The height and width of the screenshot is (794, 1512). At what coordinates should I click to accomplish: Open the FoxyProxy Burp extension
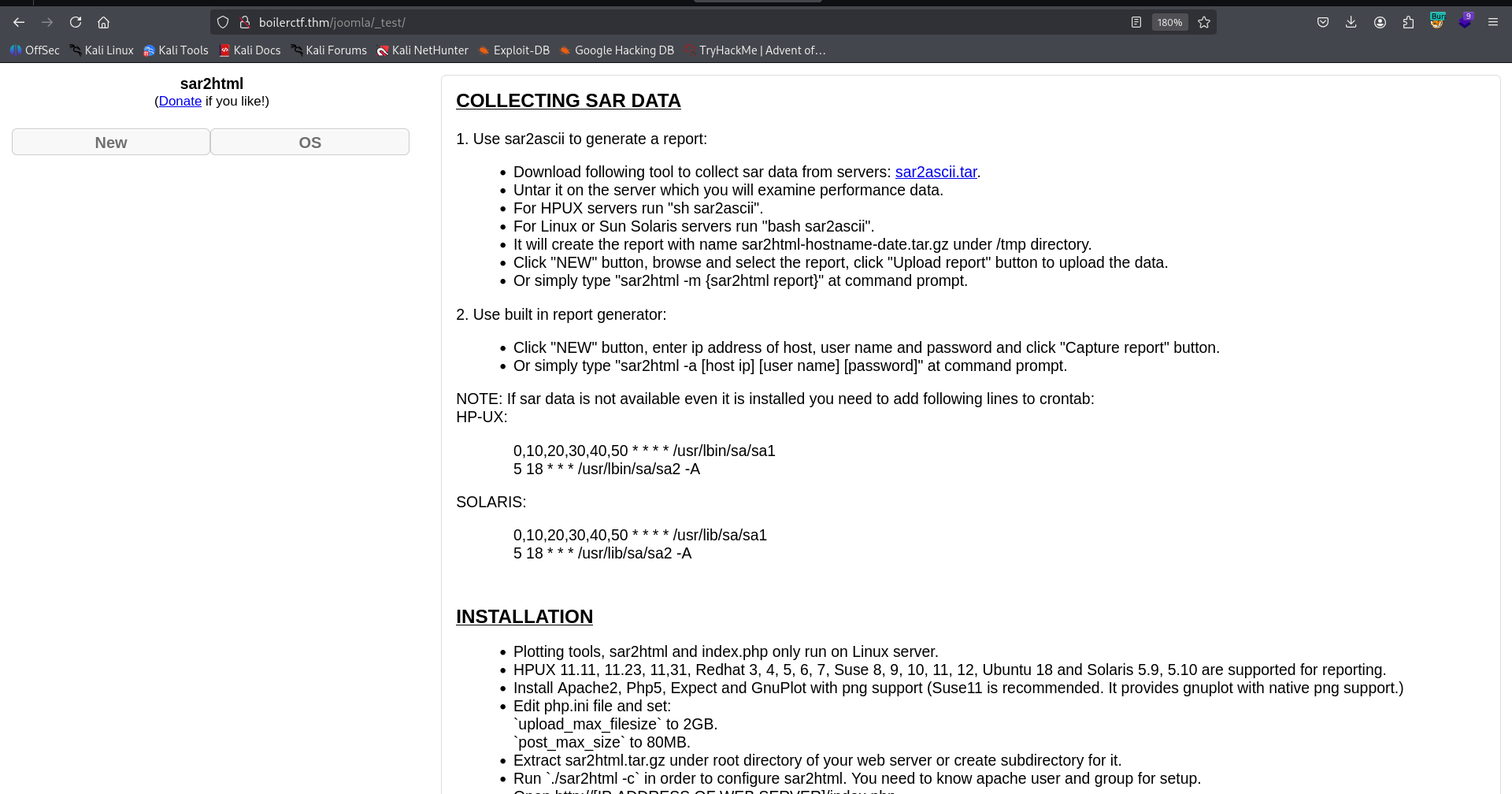pyautogui.click(x=1437, y=20)
